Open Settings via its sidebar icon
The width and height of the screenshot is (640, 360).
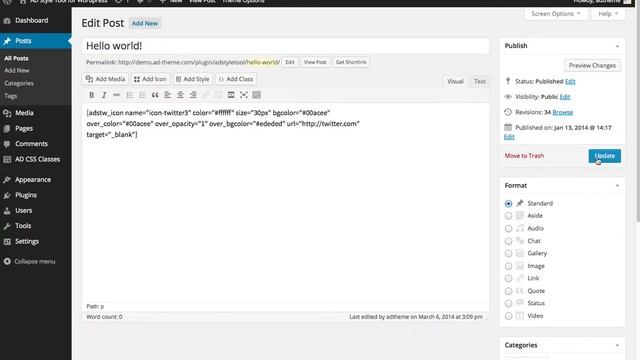pyautogui.click(x=7, y=241)
